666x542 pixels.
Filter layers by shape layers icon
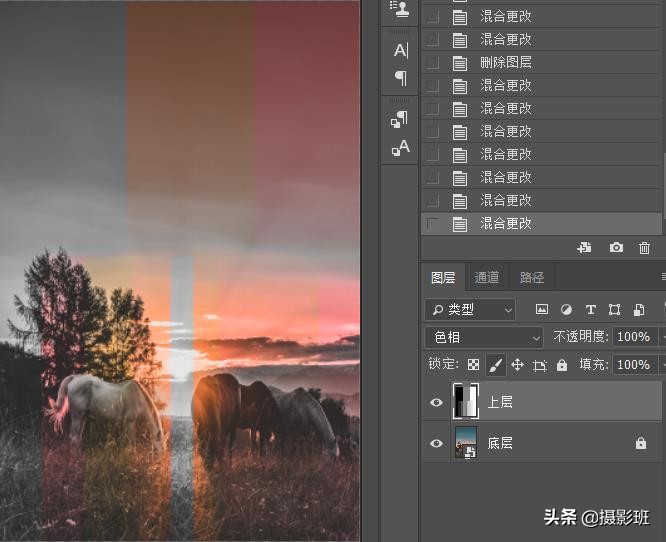pyautogui.click(x=615, y=310)
